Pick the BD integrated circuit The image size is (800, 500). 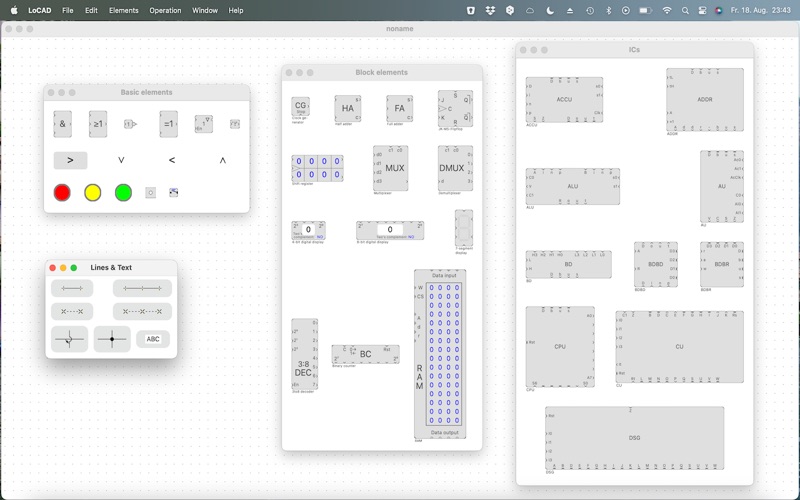568,264
